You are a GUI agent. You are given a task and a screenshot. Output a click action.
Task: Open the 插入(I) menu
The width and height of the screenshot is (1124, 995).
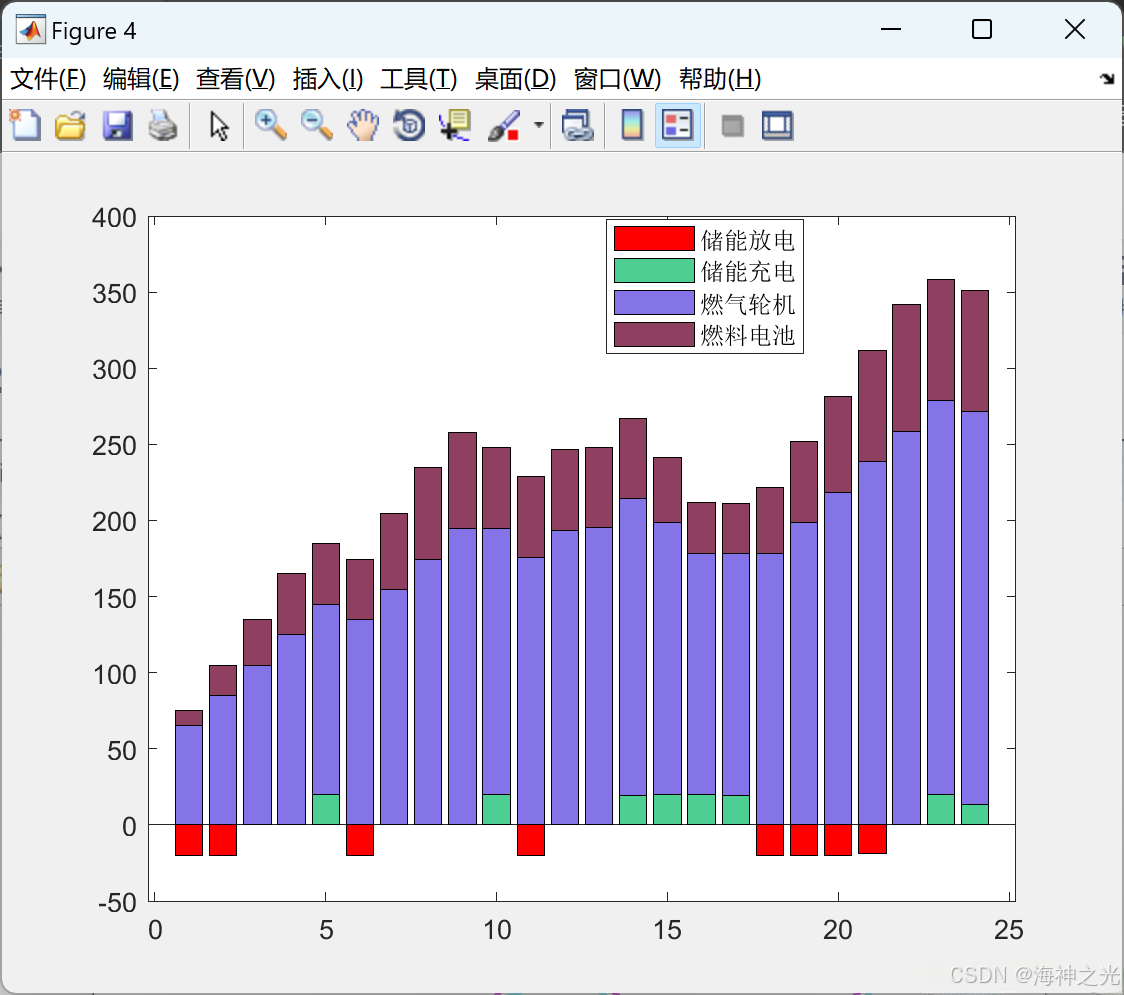328,78
